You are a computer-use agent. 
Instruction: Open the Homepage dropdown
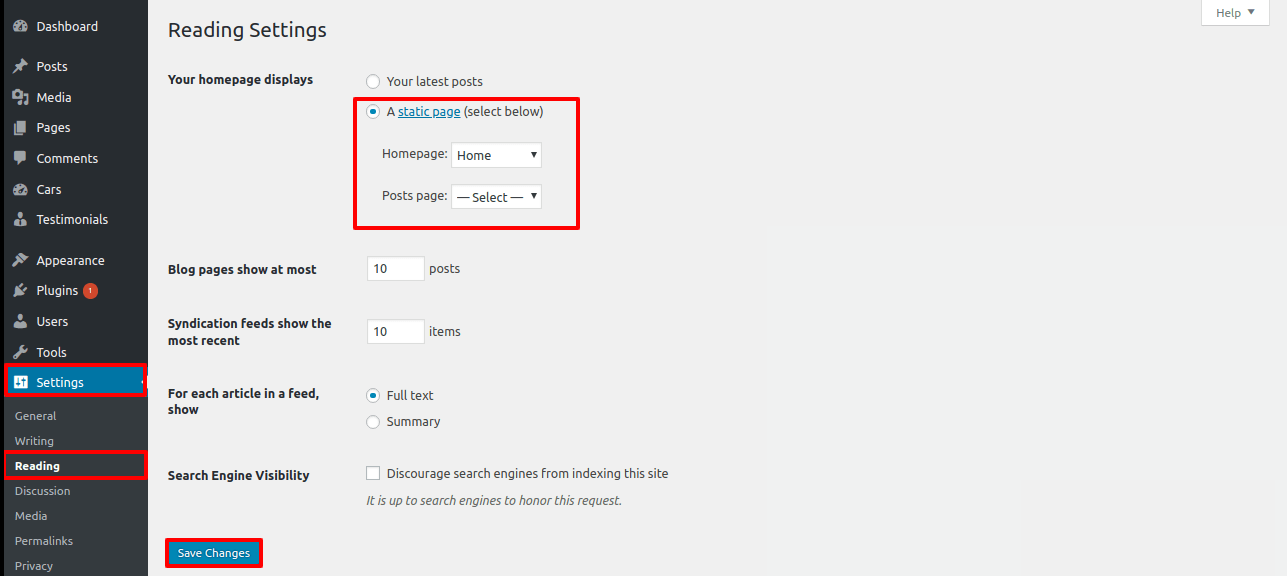[x=496, y=155]
